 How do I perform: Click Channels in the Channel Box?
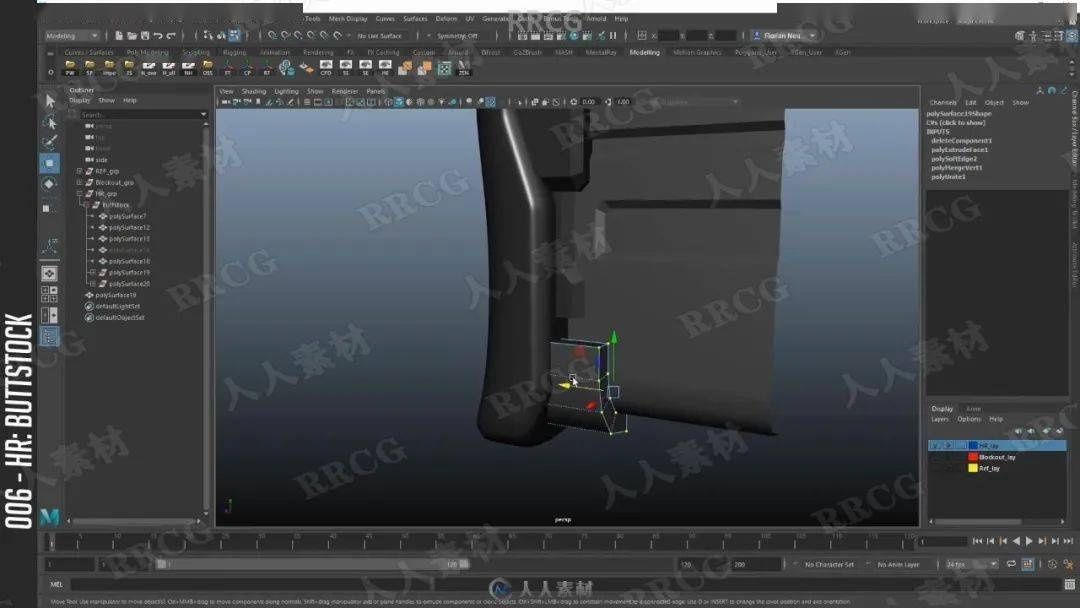click(943, 103)
